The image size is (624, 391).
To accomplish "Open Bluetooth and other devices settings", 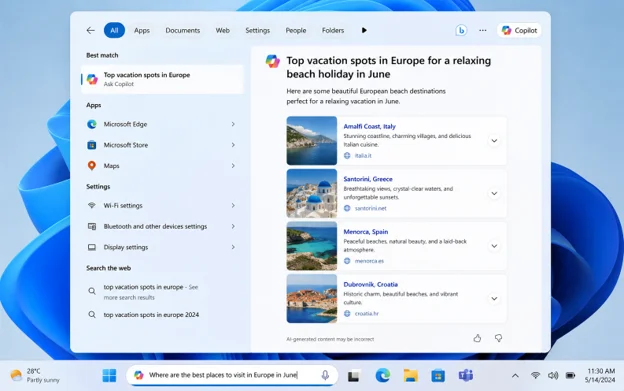I will pos(155,226).
